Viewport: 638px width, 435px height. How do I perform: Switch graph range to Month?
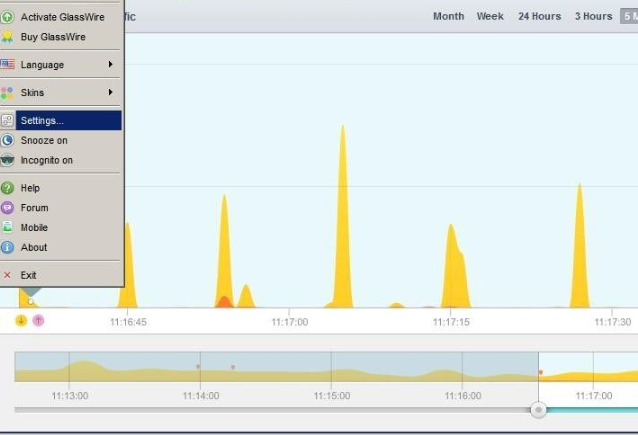point(448,16)
